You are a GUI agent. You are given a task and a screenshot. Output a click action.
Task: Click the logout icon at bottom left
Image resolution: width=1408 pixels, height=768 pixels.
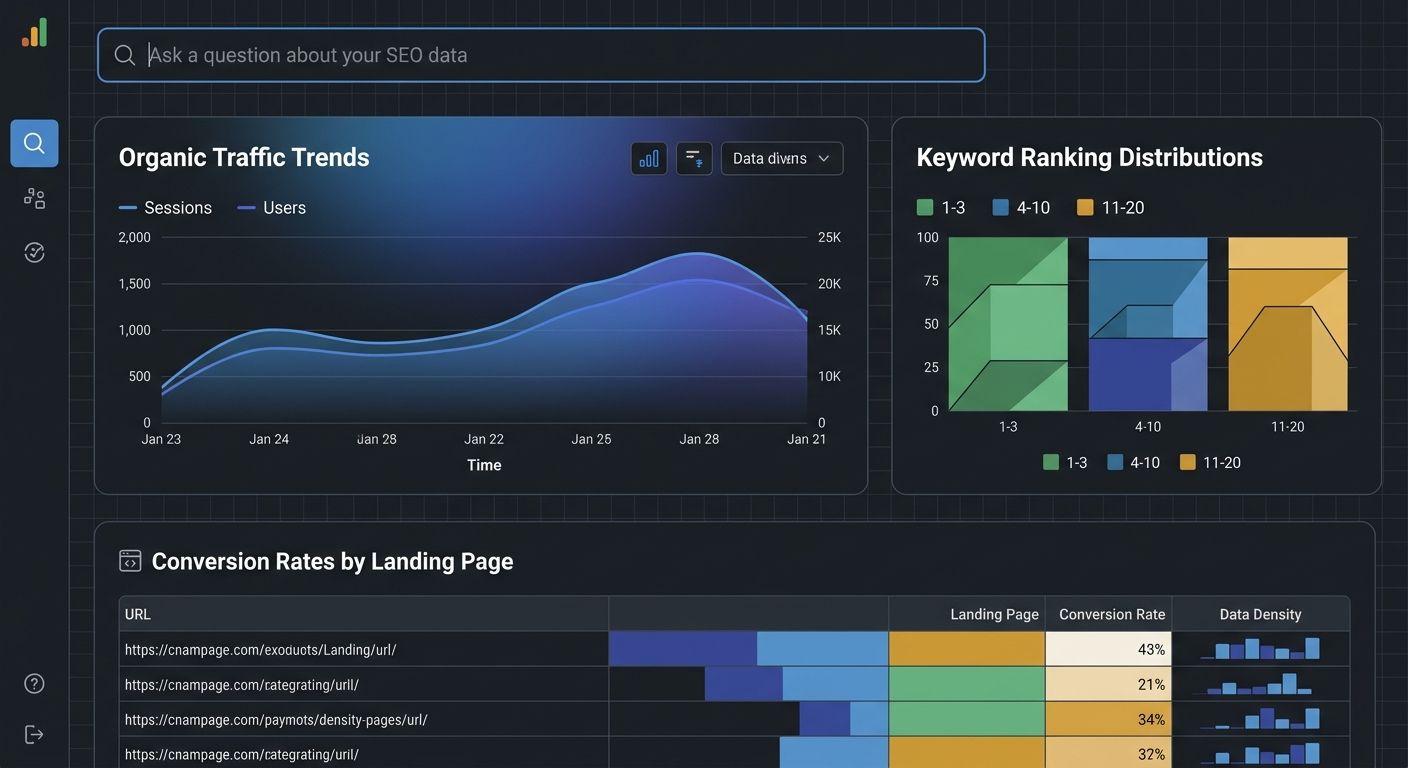point(33,733)
